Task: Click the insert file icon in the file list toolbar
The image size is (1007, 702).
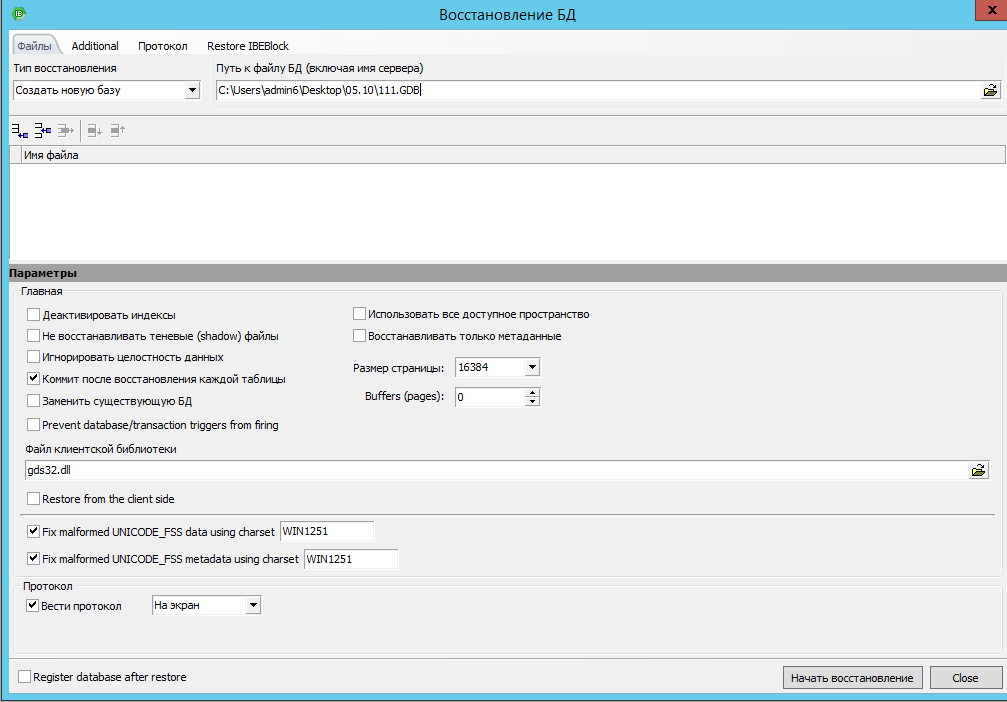Action: coord(43,130)
